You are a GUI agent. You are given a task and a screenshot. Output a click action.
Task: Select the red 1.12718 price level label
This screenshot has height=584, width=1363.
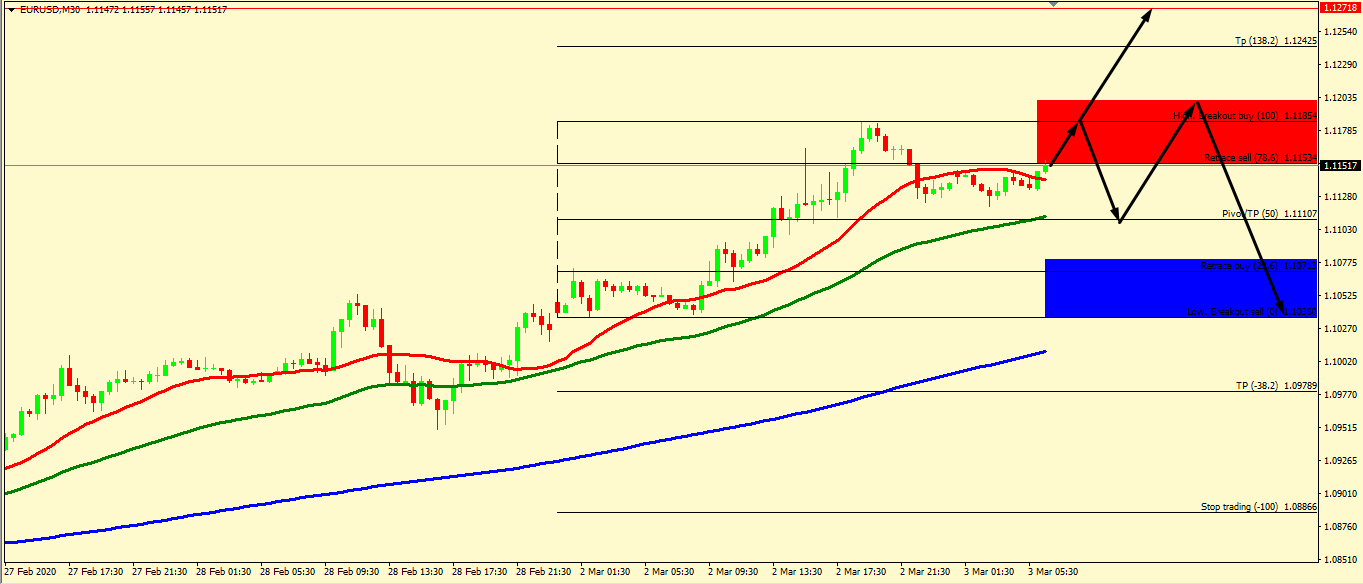pos(1340,8)
